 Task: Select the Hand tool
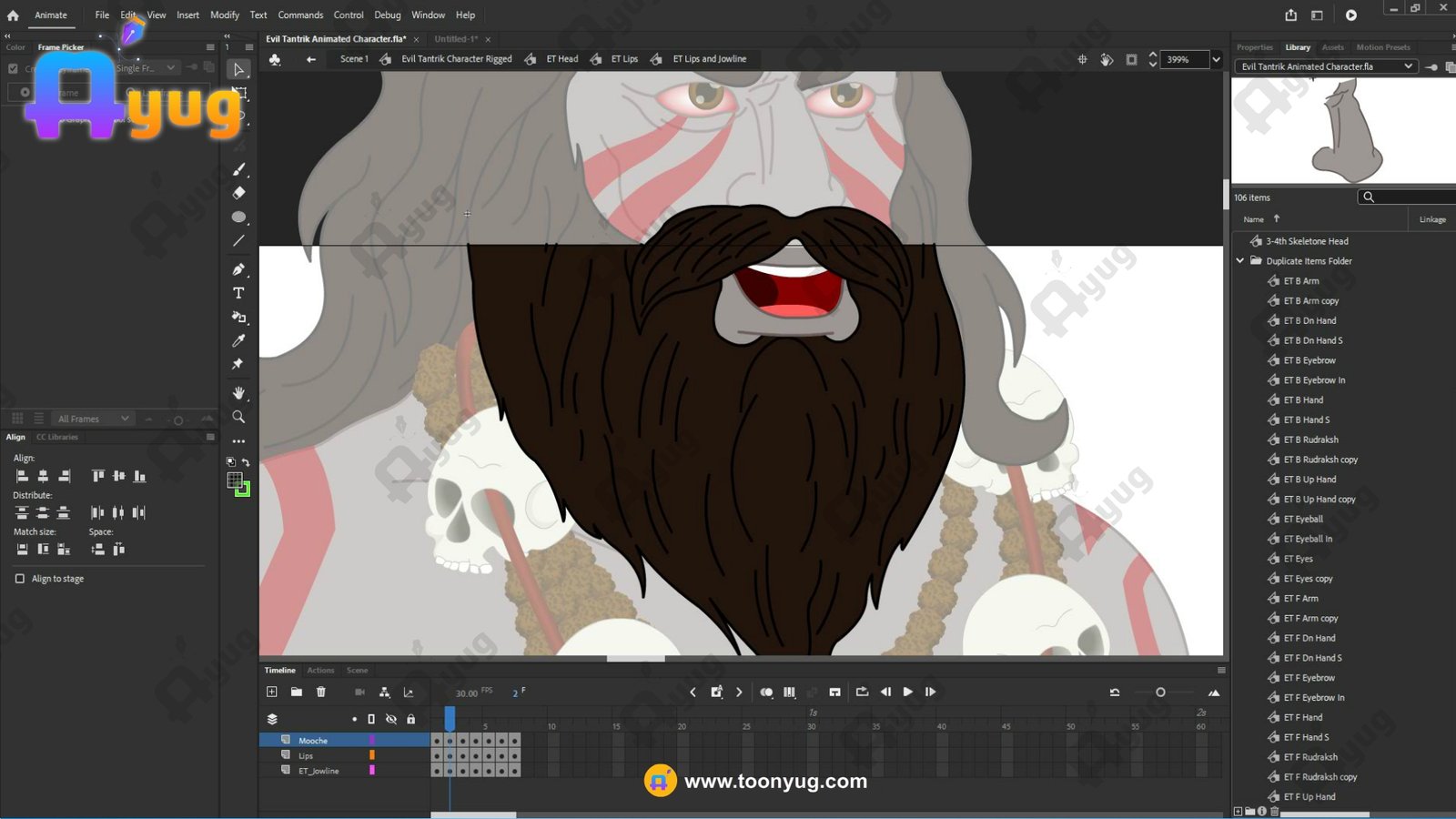coord(238,393)
